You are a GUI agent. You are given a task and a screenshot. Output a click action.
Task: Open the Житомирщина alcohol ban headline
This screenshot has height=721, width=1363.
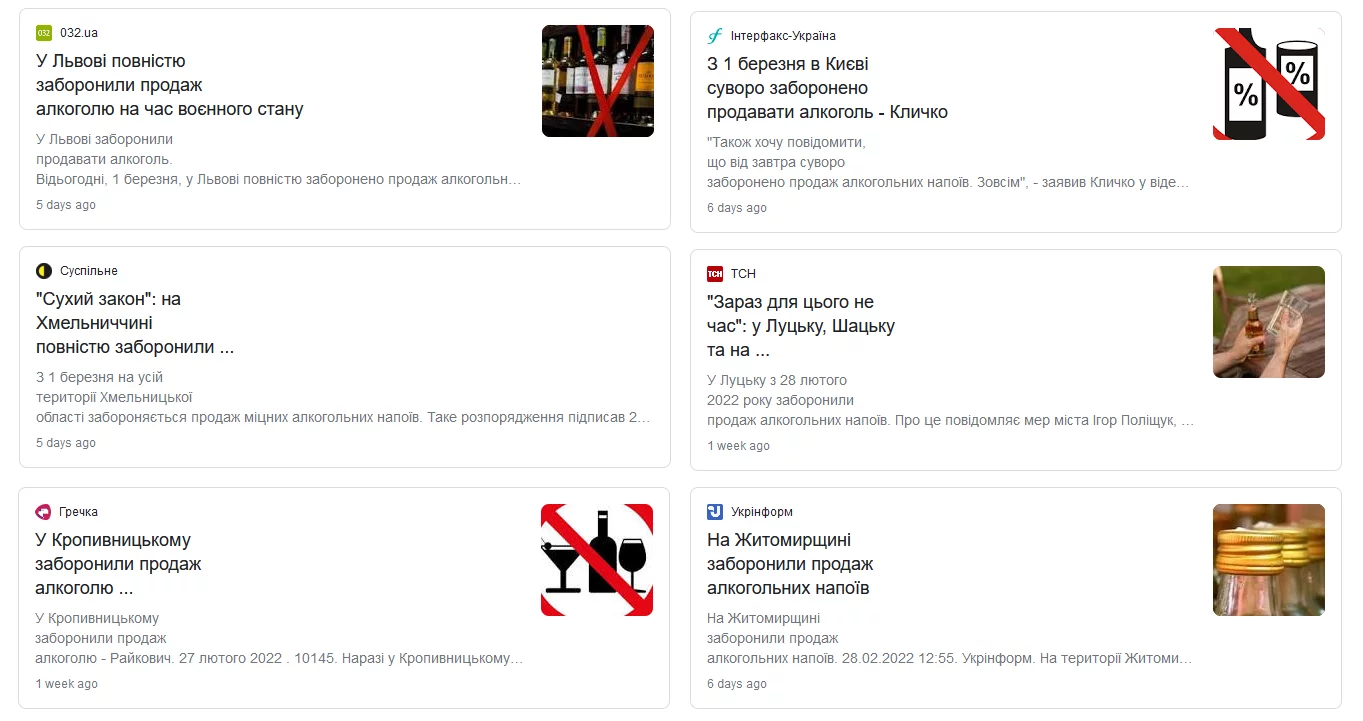pos(790,564)
